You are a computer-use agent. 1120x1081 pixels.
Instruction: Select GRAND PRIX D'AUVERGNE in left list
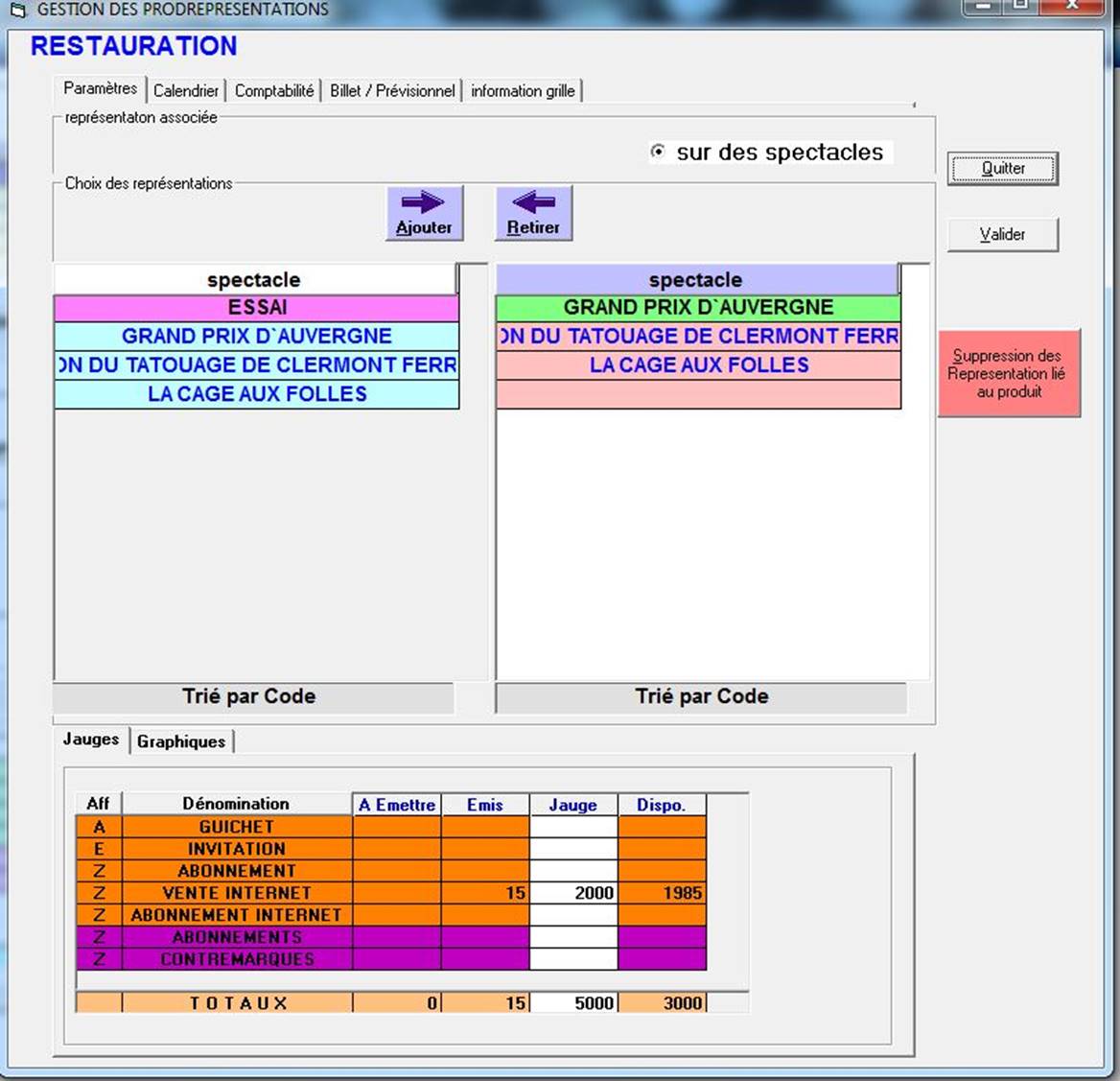pos(256,336)
